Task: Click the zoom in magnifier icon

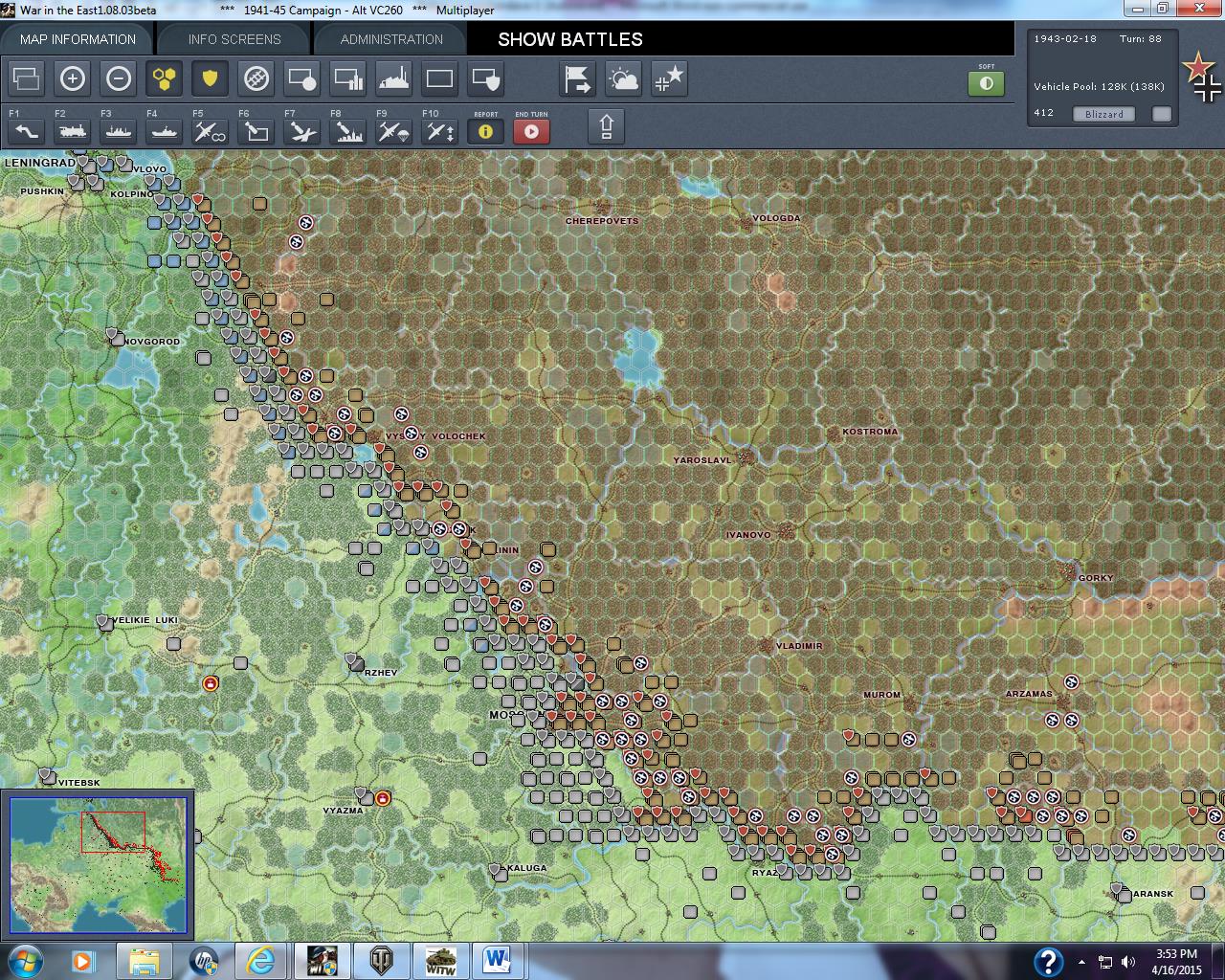Action: pyautogui.click(x=73, y=78)
